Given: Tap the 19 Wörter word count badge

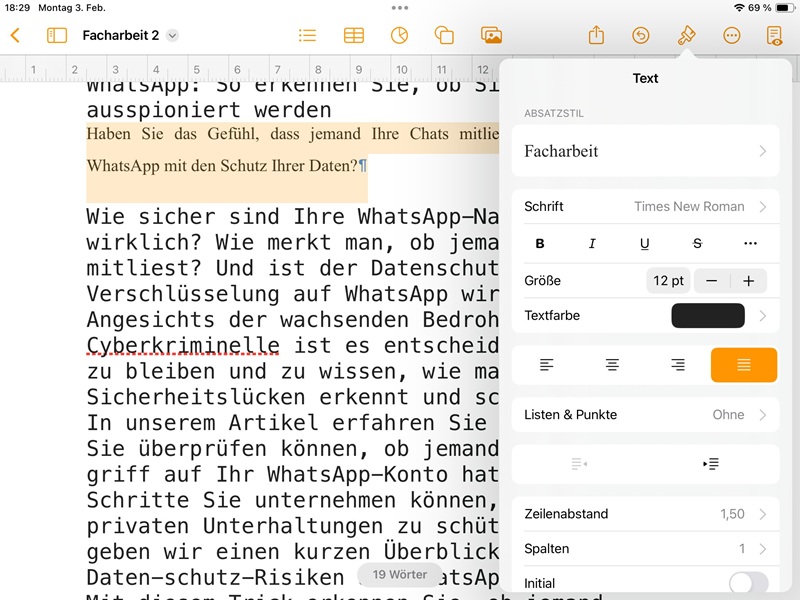Looking at the screenshot, I should [400, 574].
